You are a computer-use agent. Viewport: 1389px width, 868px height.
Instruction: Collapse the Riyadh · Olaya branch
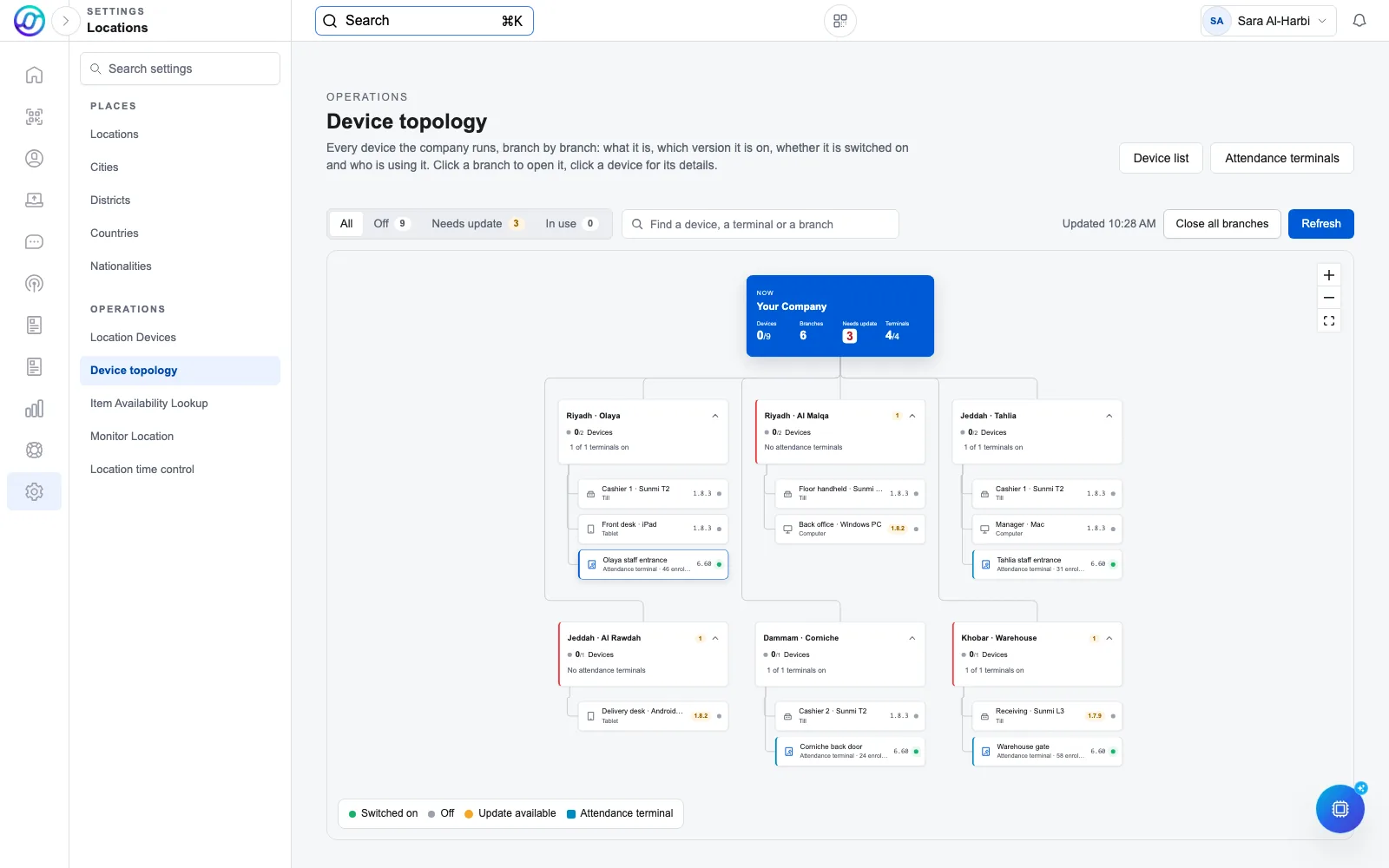[x=715, y=416]
